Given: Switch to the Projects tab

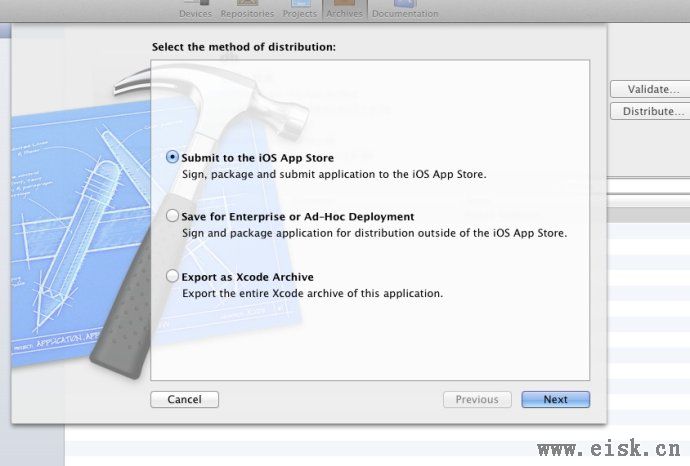Looking at the screenshot, I should click(x=299, y=9).
